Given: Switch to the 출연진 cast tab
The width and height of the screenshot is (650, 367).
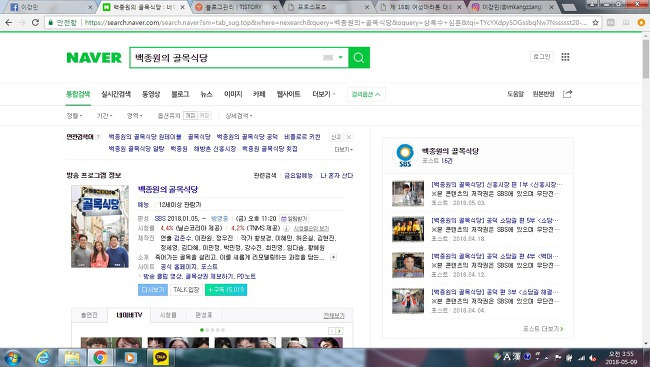Looking at the screenshot, I should (x=89, y=315).
